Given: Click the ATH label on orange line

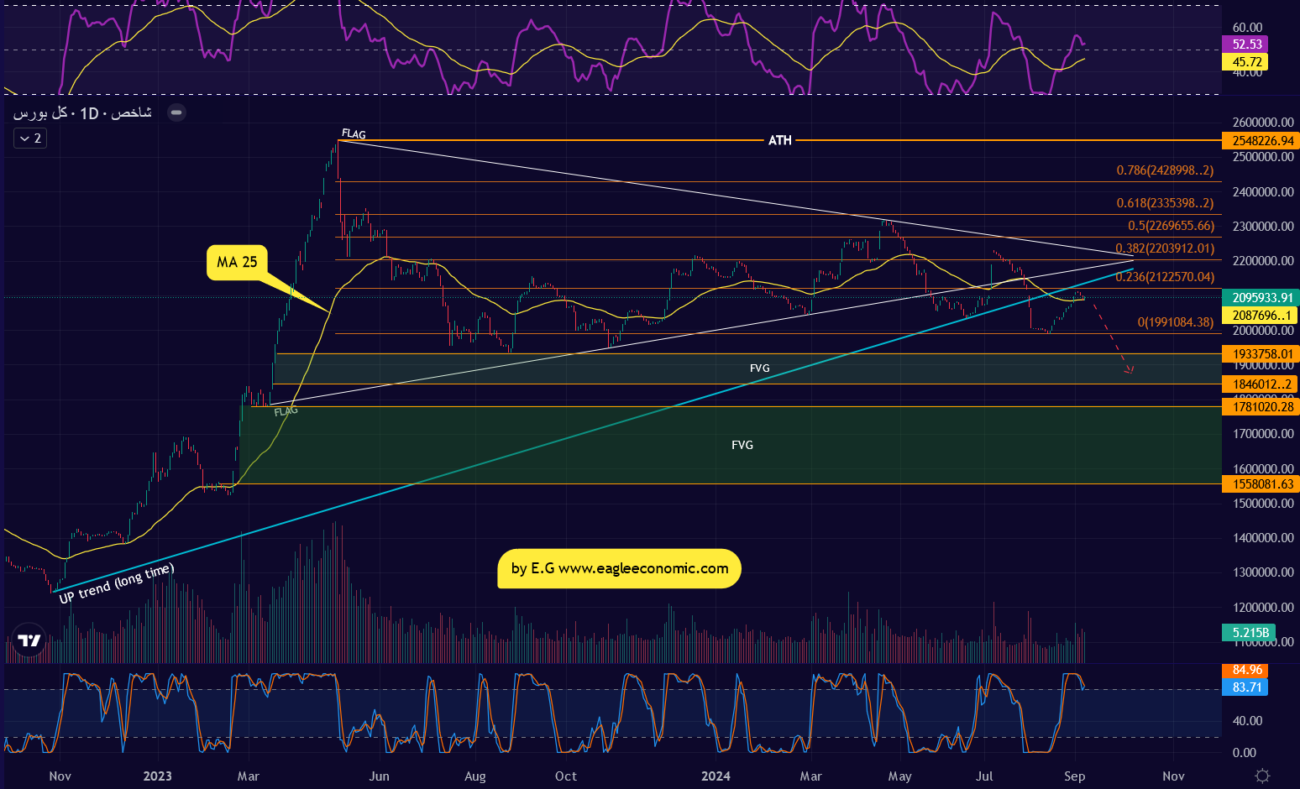Looking at the screenshot, I should 780,141.
